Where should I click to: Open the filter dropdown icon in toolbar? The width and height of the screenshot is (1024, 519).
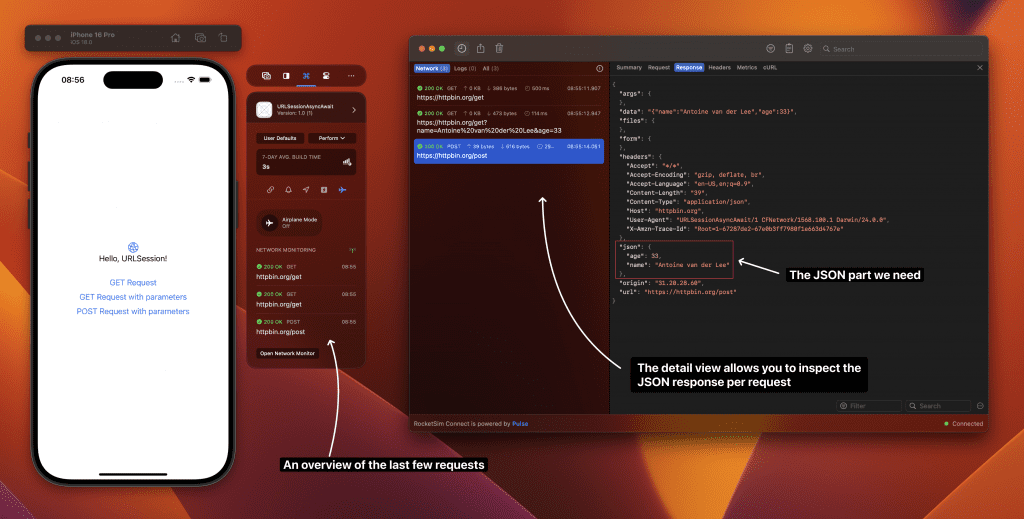(770, 48)
